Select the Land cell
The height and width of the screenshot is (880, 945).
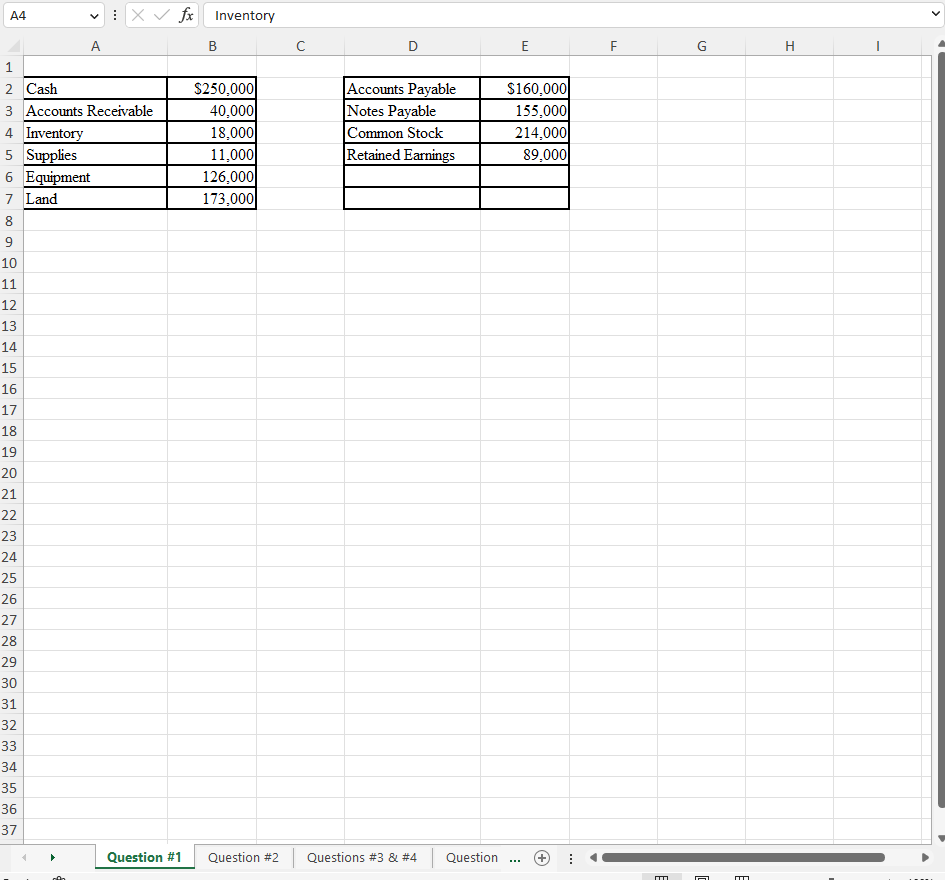(x=95, y=199)
